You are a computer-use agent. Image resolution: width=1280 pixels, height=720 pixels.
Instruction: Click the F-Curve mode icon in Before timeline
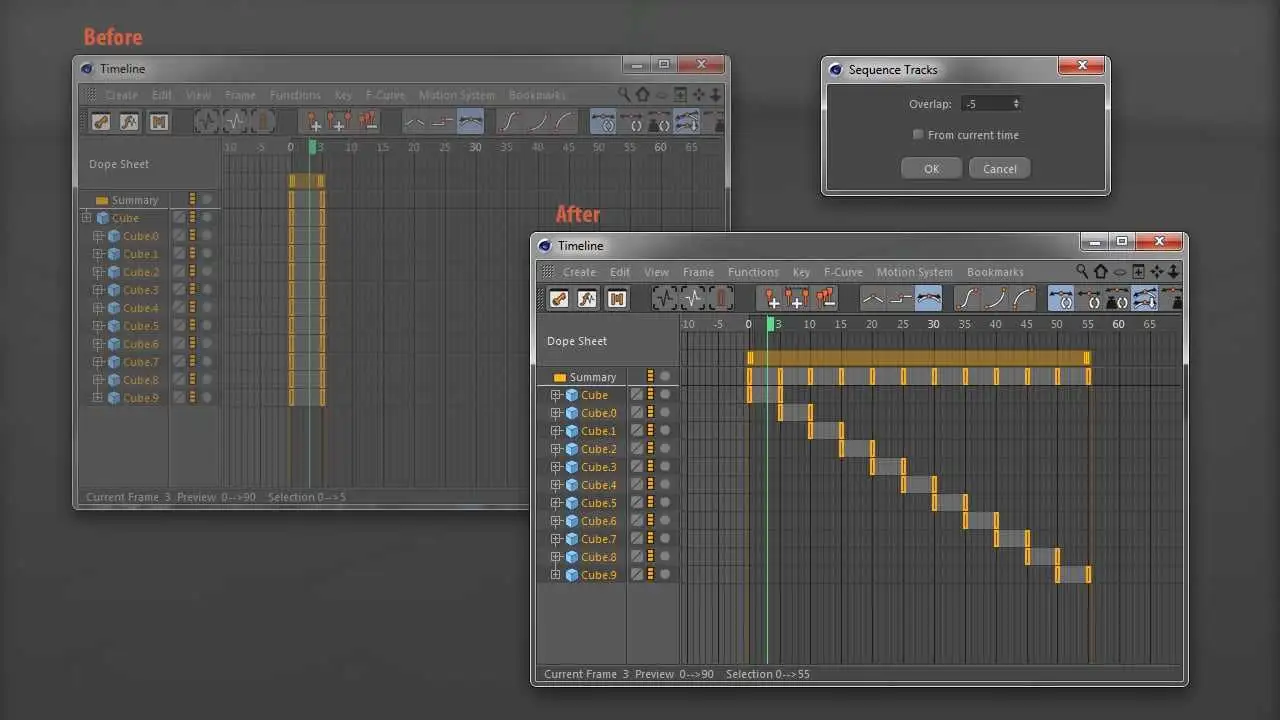(x=129, y=122)
